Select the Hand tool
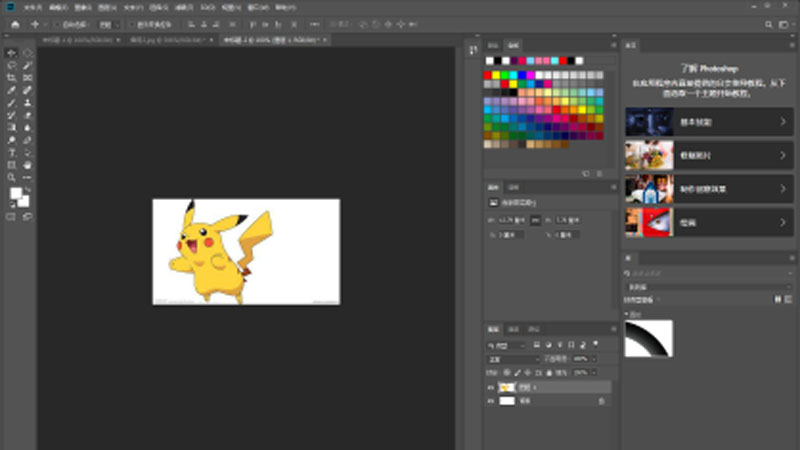The width and height of the screenshot is (800, 450). click(28, 165)
